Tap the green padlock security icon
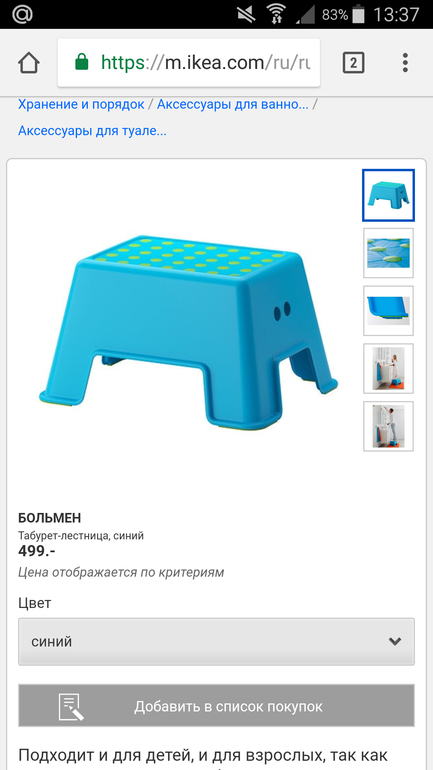433x770 pixels. (x=81, y=62)
